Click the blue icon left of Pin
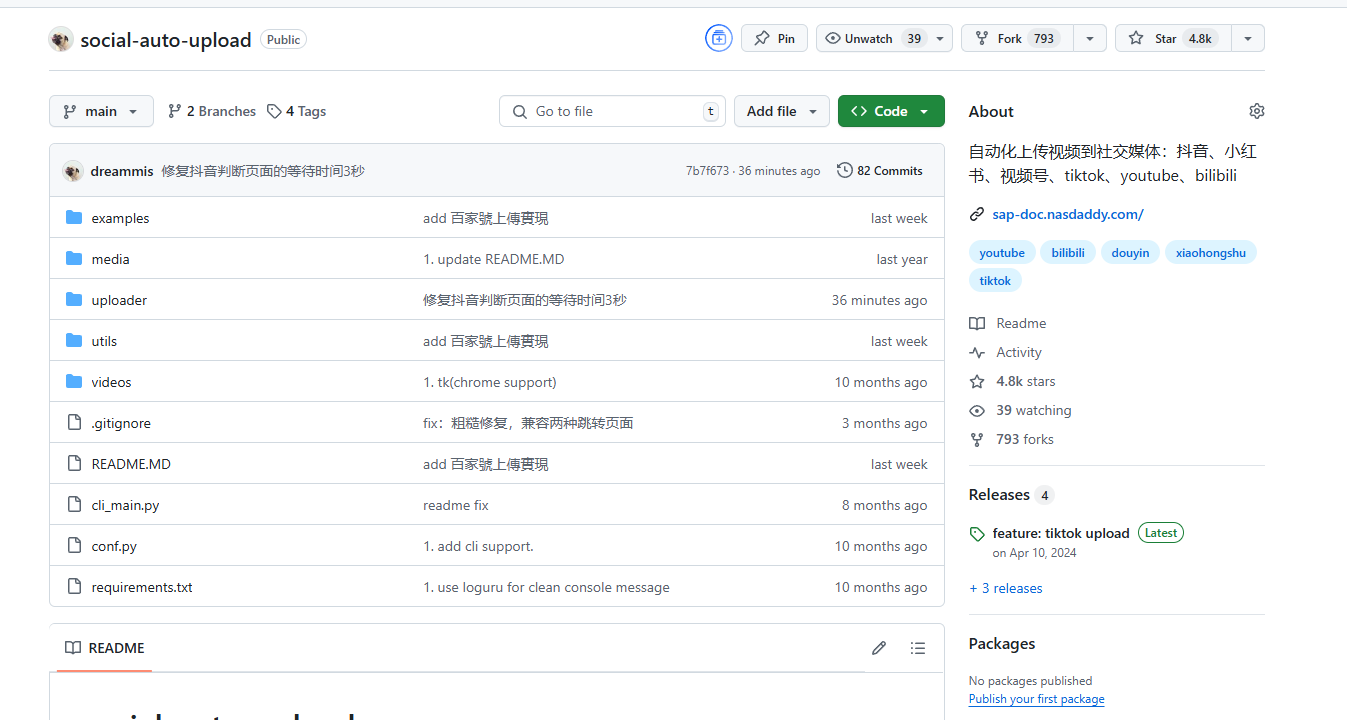Image resolution: width=1347 pixels, height=720 pixels. click(718, 39)
